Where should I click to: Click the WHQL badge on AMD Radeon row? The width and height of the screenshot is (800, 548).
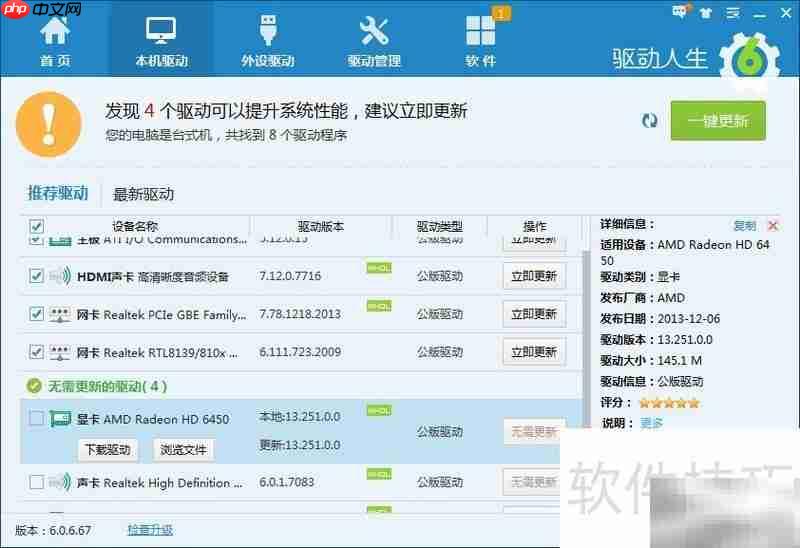point(379,411)
